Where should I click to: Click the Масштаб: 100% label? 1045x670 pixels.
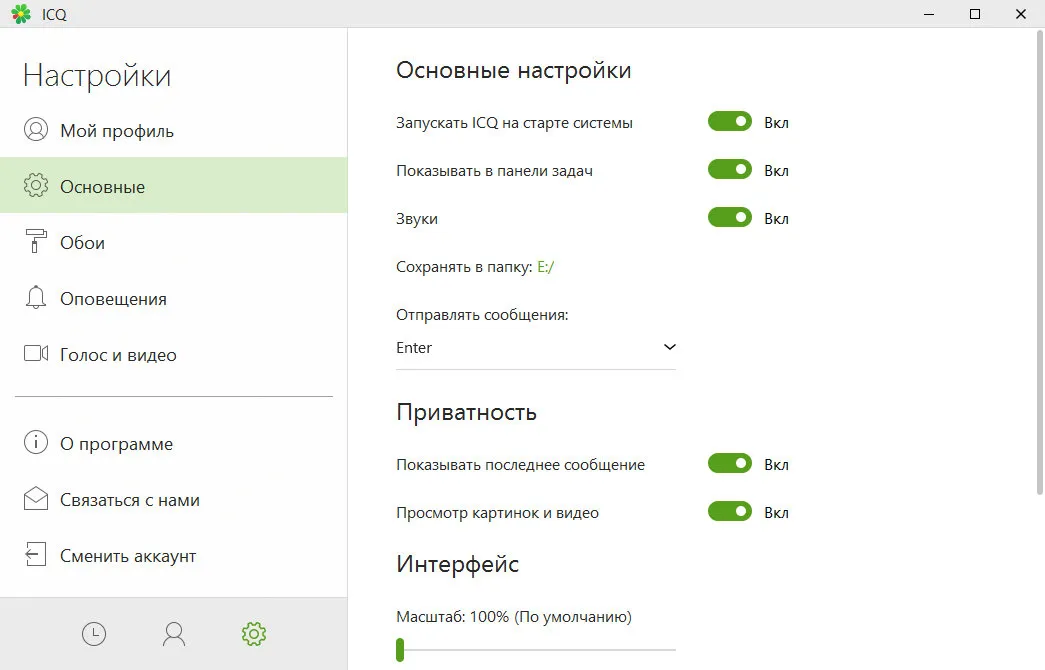point(513,617)
